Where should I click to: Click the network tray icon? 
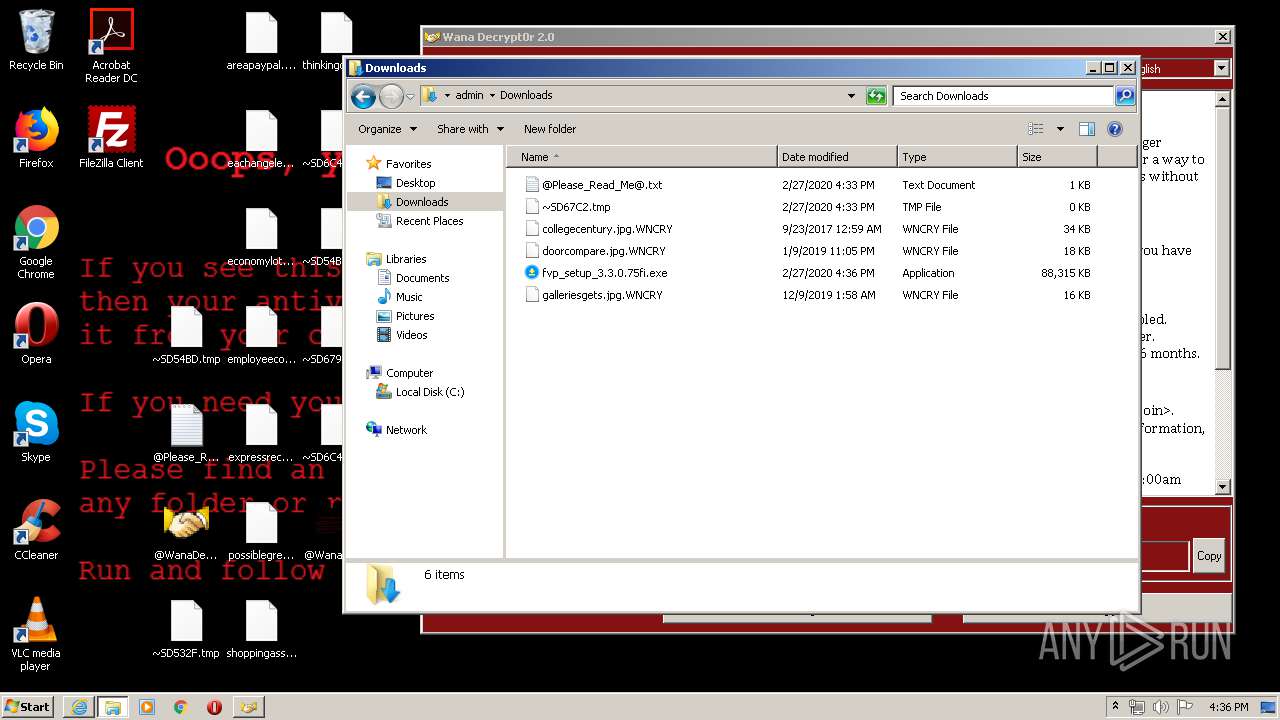(x=1137, y=707)
